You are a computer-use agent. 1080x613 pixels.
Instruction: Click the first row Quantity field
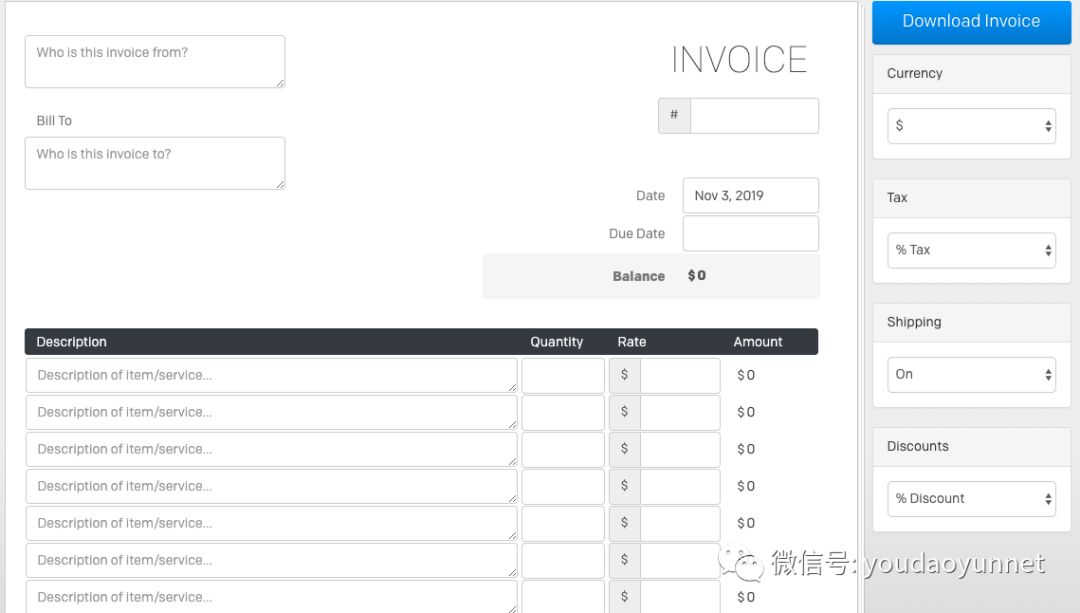tap(563, 376)
